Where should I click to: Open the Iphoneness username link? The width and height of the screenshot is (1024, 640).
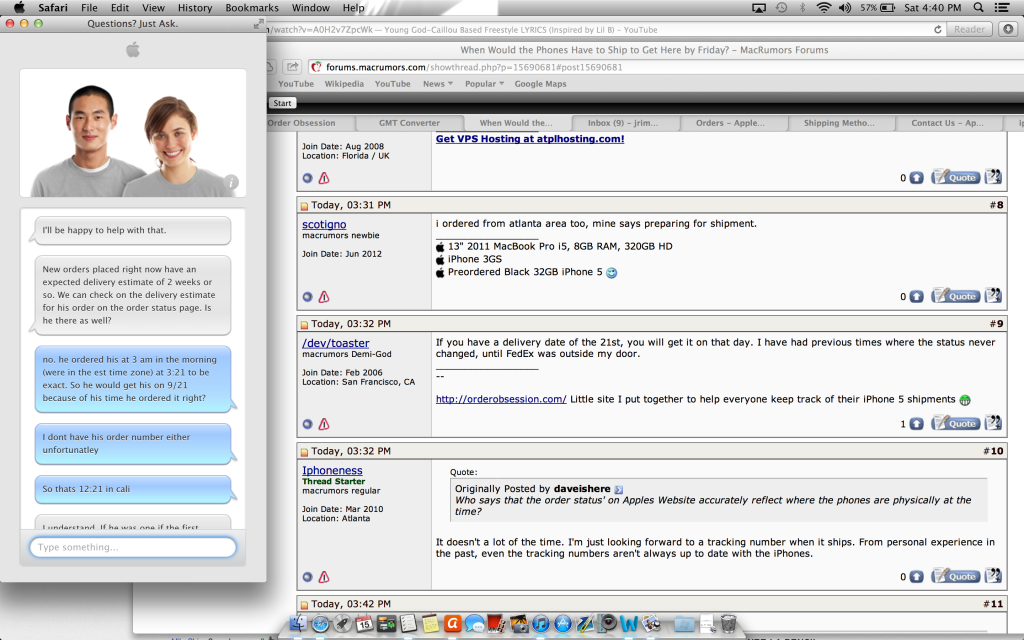tap(332, 471)
